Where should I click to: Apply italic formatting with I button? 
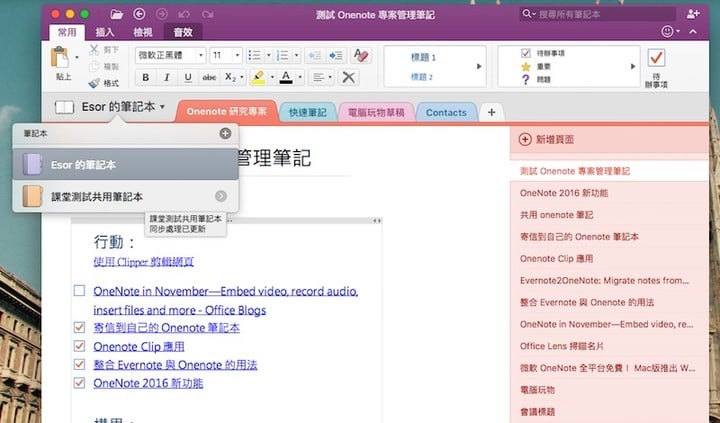click(x=166, y=77)
